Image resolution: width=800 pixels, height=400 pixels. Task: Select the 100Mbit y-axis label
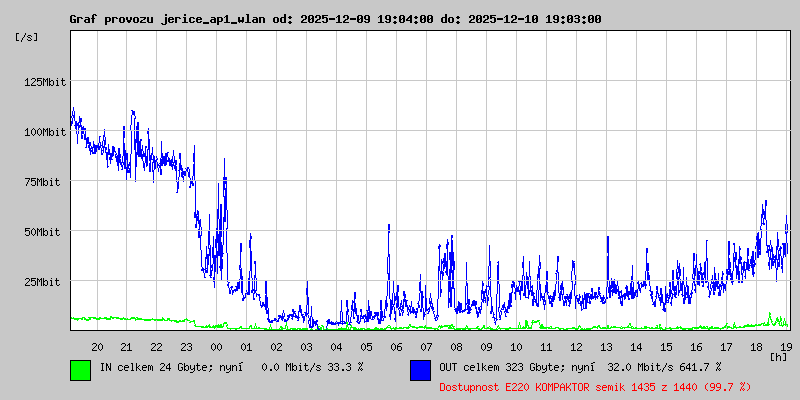45,132
